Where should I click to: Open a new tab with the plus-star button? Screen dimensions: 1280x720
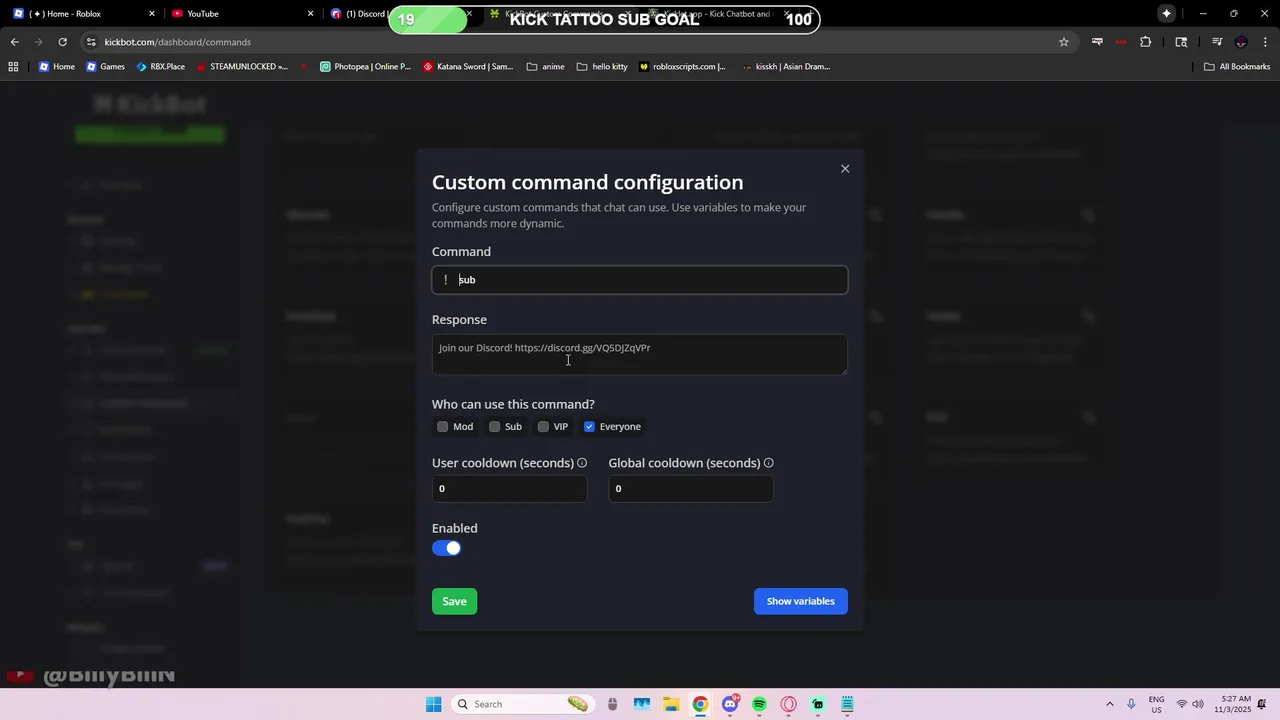point(1166,14)
